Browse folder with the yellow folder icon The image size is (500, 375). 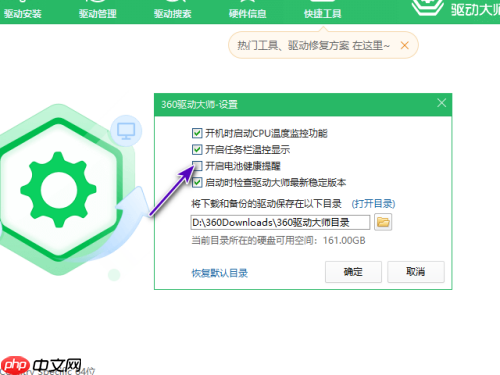[x=383, y=222]
